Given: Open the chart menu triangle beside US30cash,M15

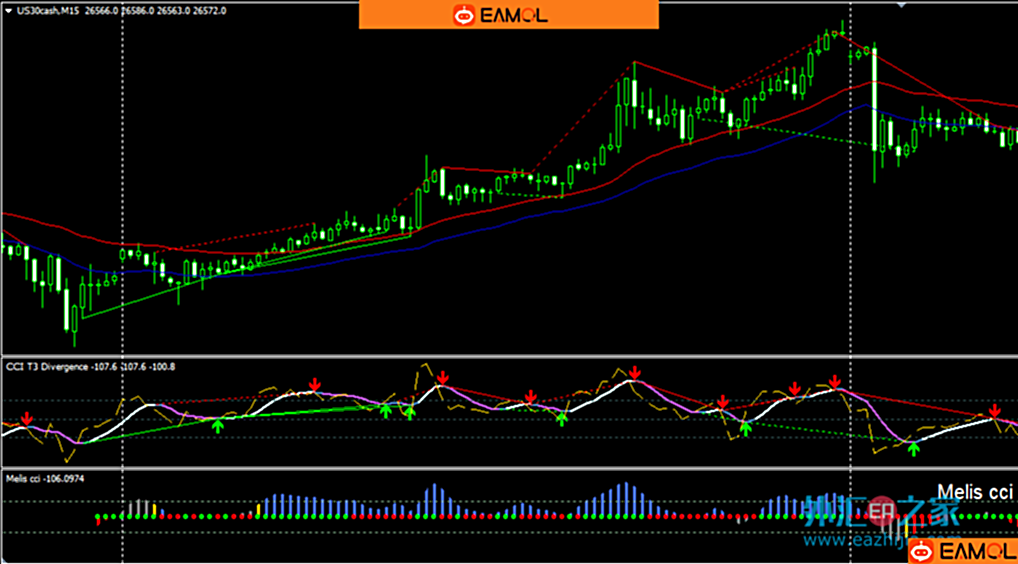Looking at the screenshot, I should (x=9, y=10).
